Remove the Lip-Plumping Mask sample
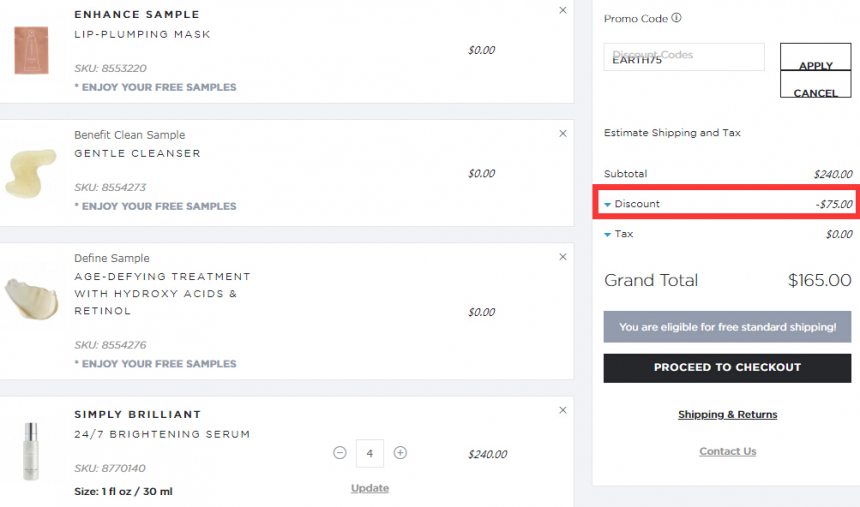Screen dimensions: 860x507 click(x=563, y=10)
